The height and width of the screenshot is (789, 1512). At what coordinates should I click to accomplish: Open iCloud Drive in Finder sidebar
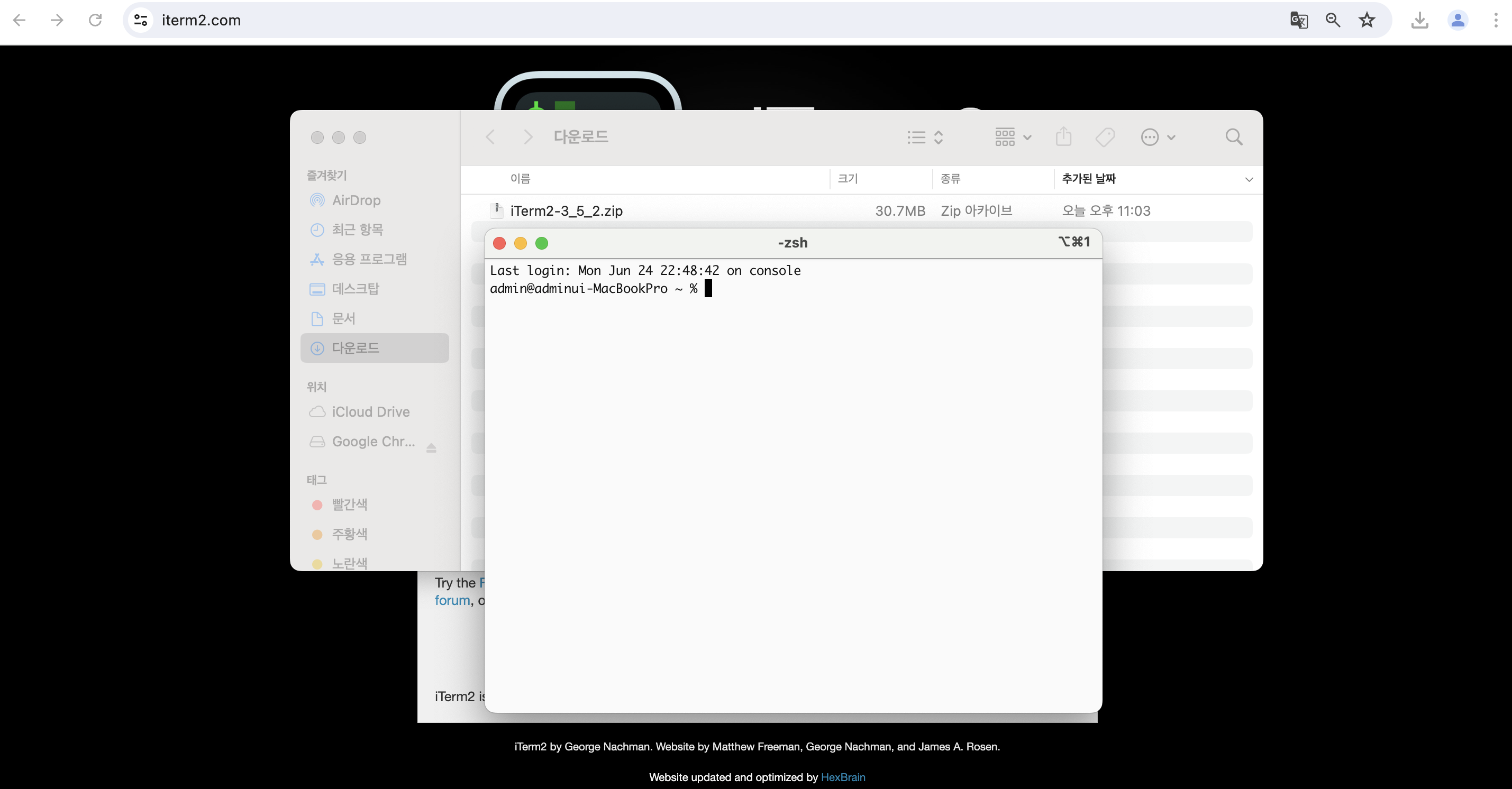point(375,412)
